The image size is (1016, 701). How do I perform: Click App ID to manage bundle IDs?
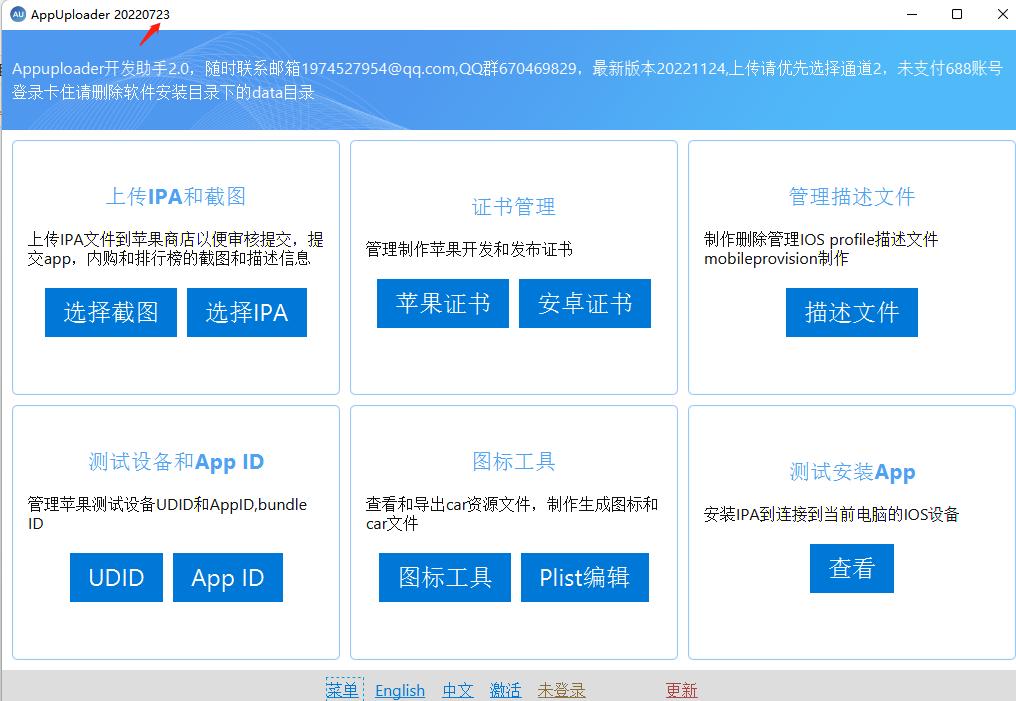point(227,577)
